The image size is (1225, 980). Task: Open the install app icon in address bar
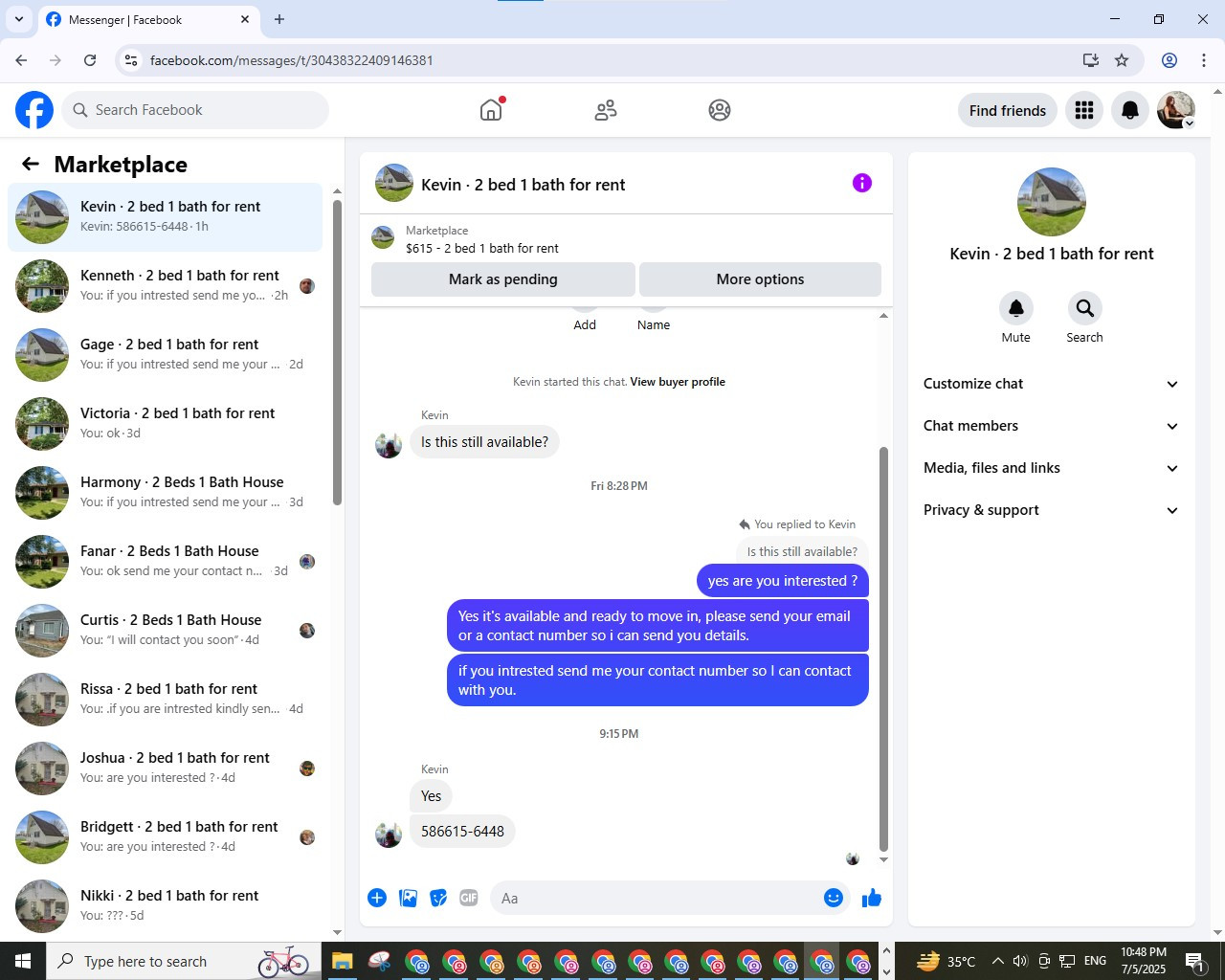pyautogui.click(x=1090, y=60)
